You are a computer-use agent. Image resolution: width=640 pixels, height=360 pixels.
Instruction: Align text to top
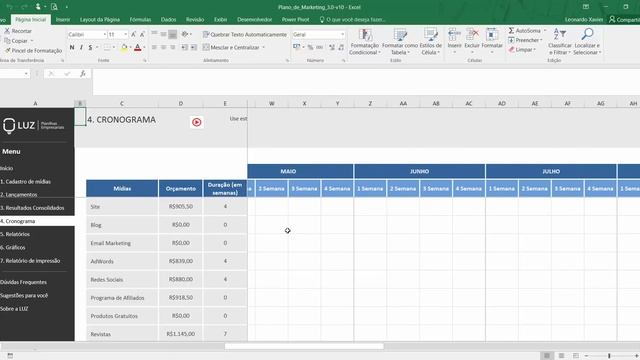pos(154,34)
